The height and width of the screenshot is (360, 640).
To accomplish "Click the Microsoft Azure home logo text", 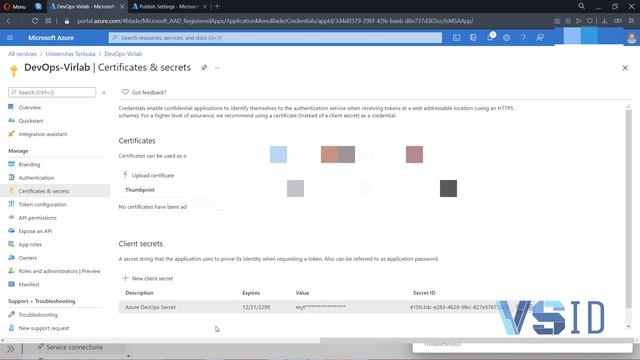I will point(51,38).
